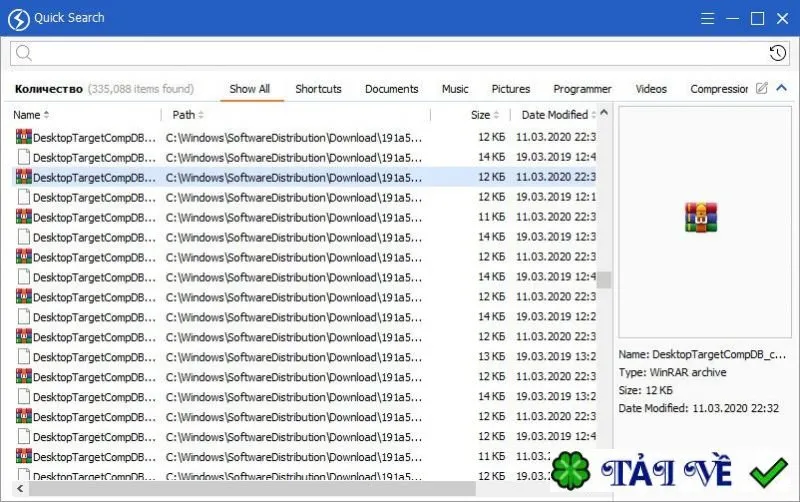Screen dimensions: 800x502
Task: Select the first WinRAR DesktopTargetCompDB file icon
Action: tap(23, 137)
